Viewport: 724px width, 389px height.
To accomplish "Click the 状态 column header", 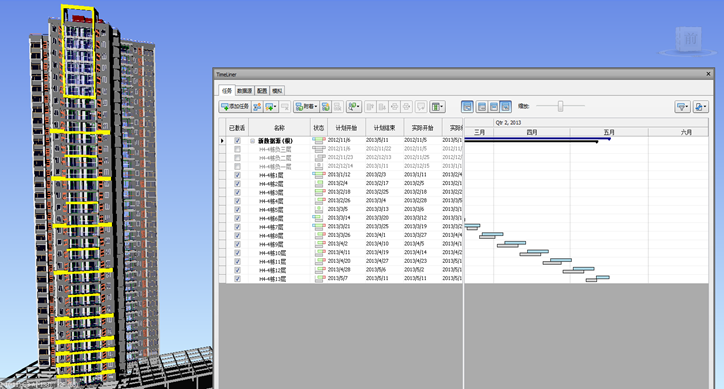I will pos(319,128).
